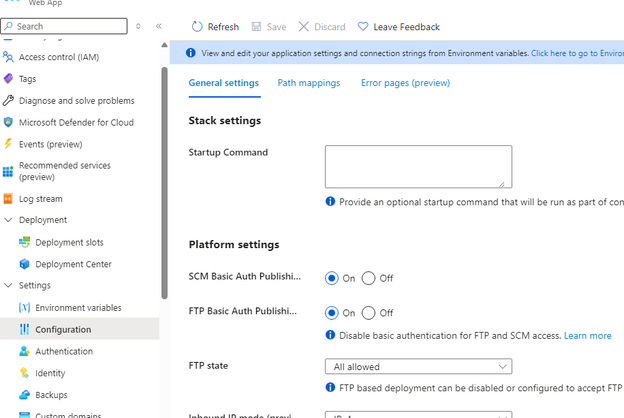Viewport: 624px width, 418px height.
Task: Click the Identity key icon
Action: (25, 373)
